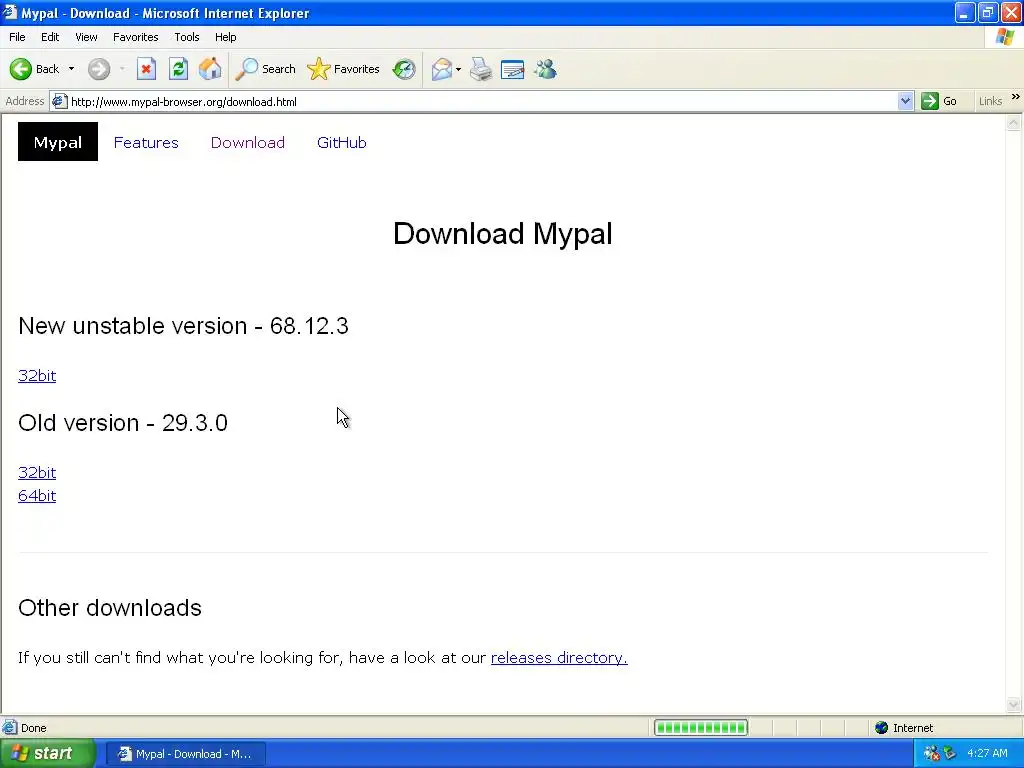Click the page icon in address bar
The width and height of the screenshot is (1024, 768).
pos(59,101)
